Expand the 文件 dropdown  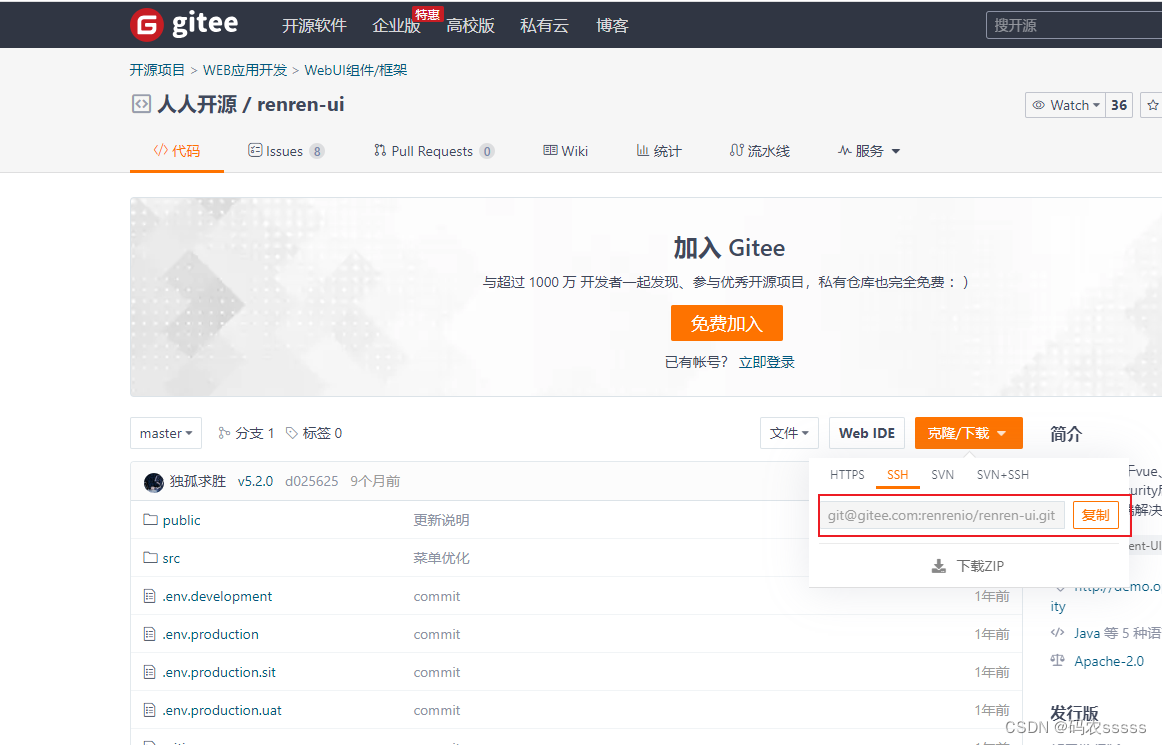click(789, 433)
